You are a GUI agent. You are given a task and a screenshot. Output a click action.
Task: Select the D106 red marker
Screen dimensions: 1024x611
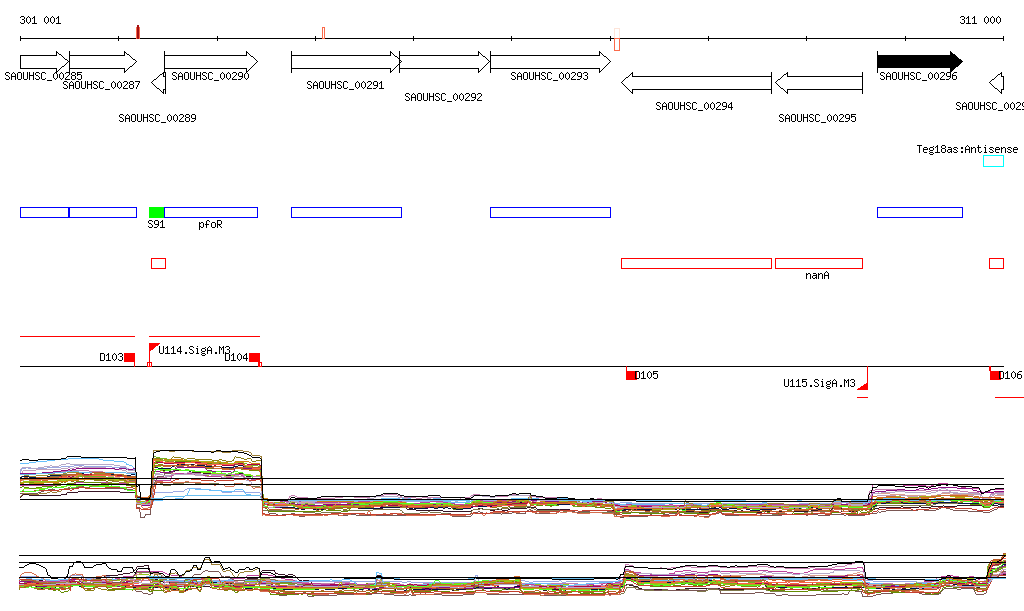tap(995, 375)
